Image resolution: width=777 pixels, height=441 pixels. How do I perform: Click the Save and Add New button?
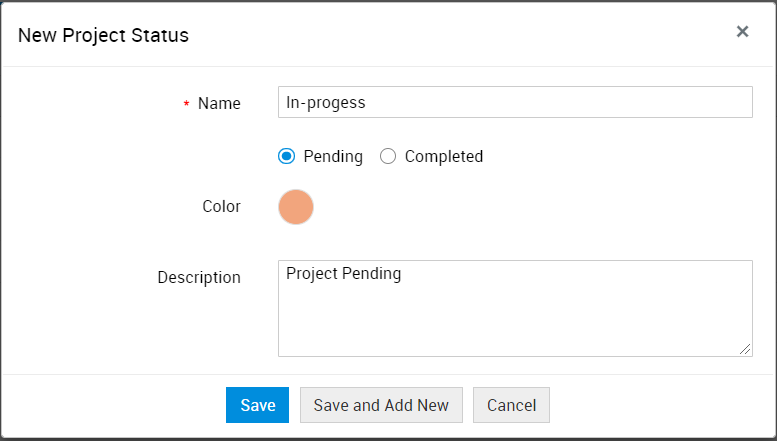point(381,405)
